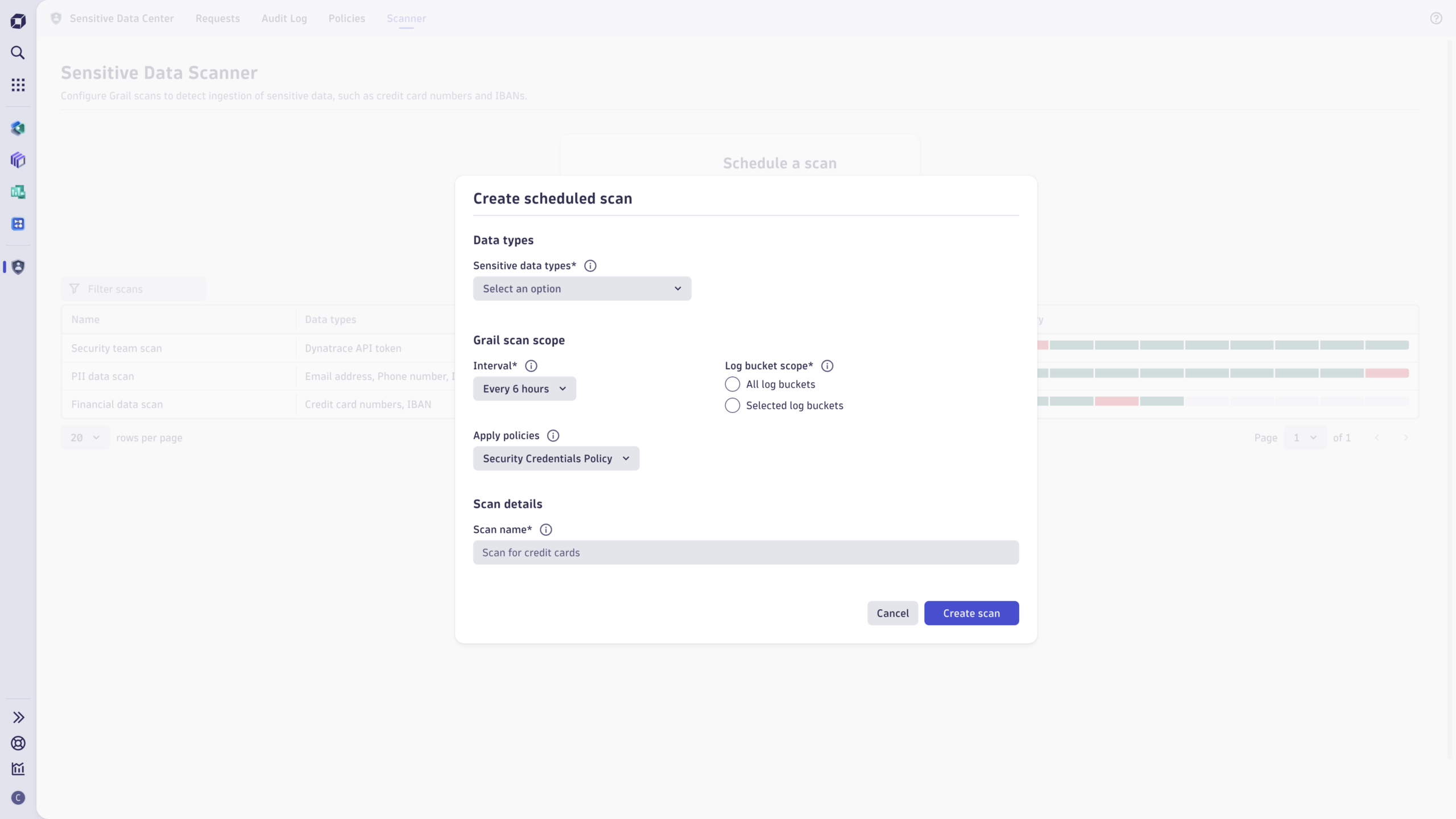The height and width of the screenshot is (819, 1456).
Task: Click the help question mark icon top right
Action: (x=1436, y=18)
